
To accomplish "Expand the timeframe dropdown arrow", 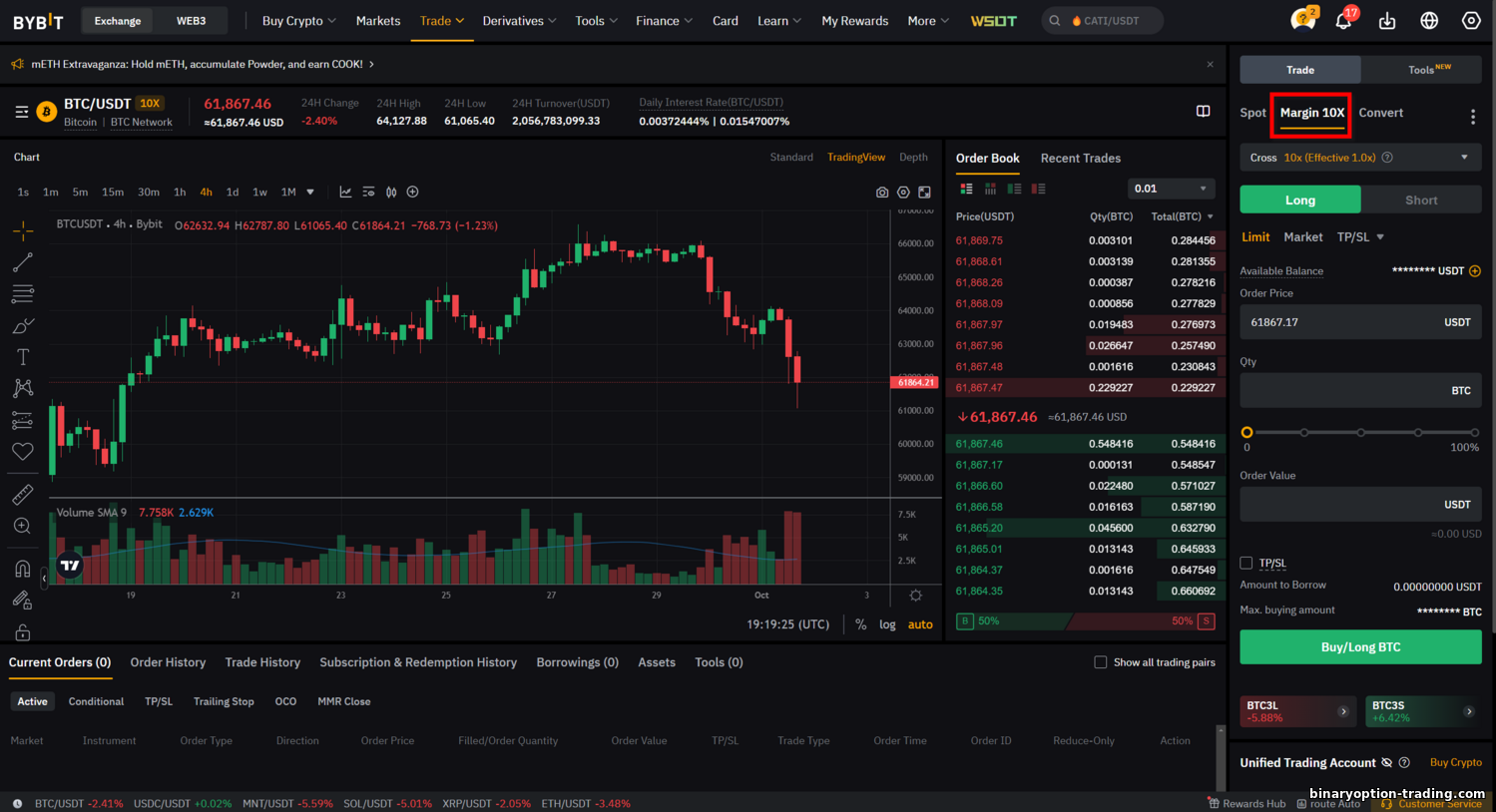I will click(x=310, y=192).
